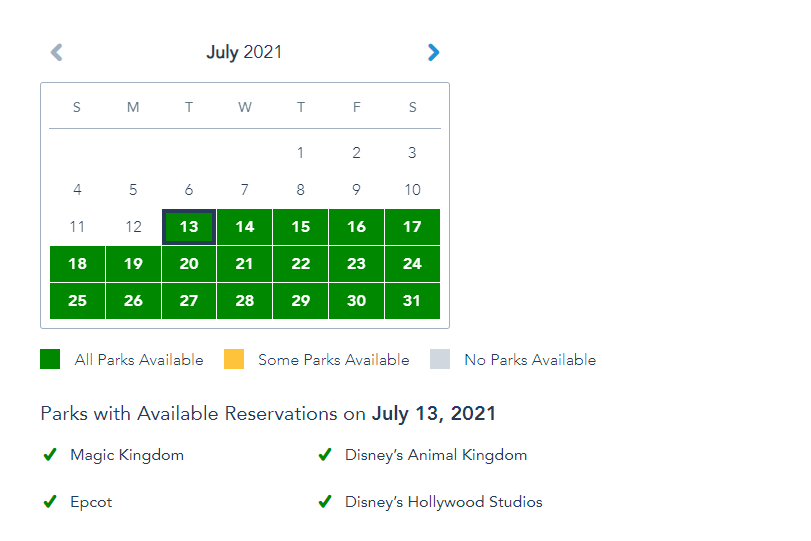
Task: Click the yellow Some Parks Available swatch
Action: (x=233, y=359)
